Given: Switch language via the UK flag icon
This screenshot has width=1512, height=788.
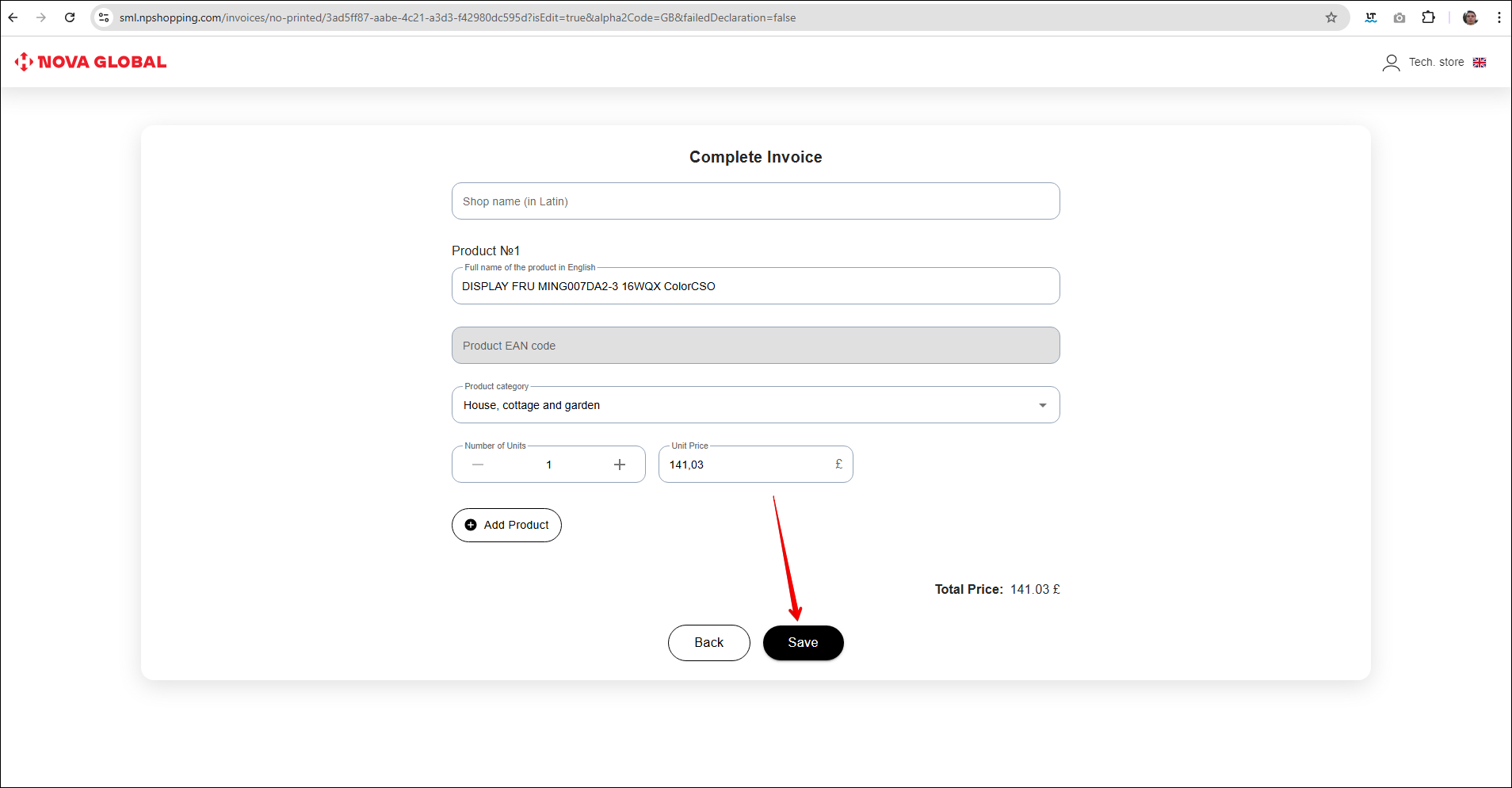Looking at the screenshot, I should tap(1480, 63).
